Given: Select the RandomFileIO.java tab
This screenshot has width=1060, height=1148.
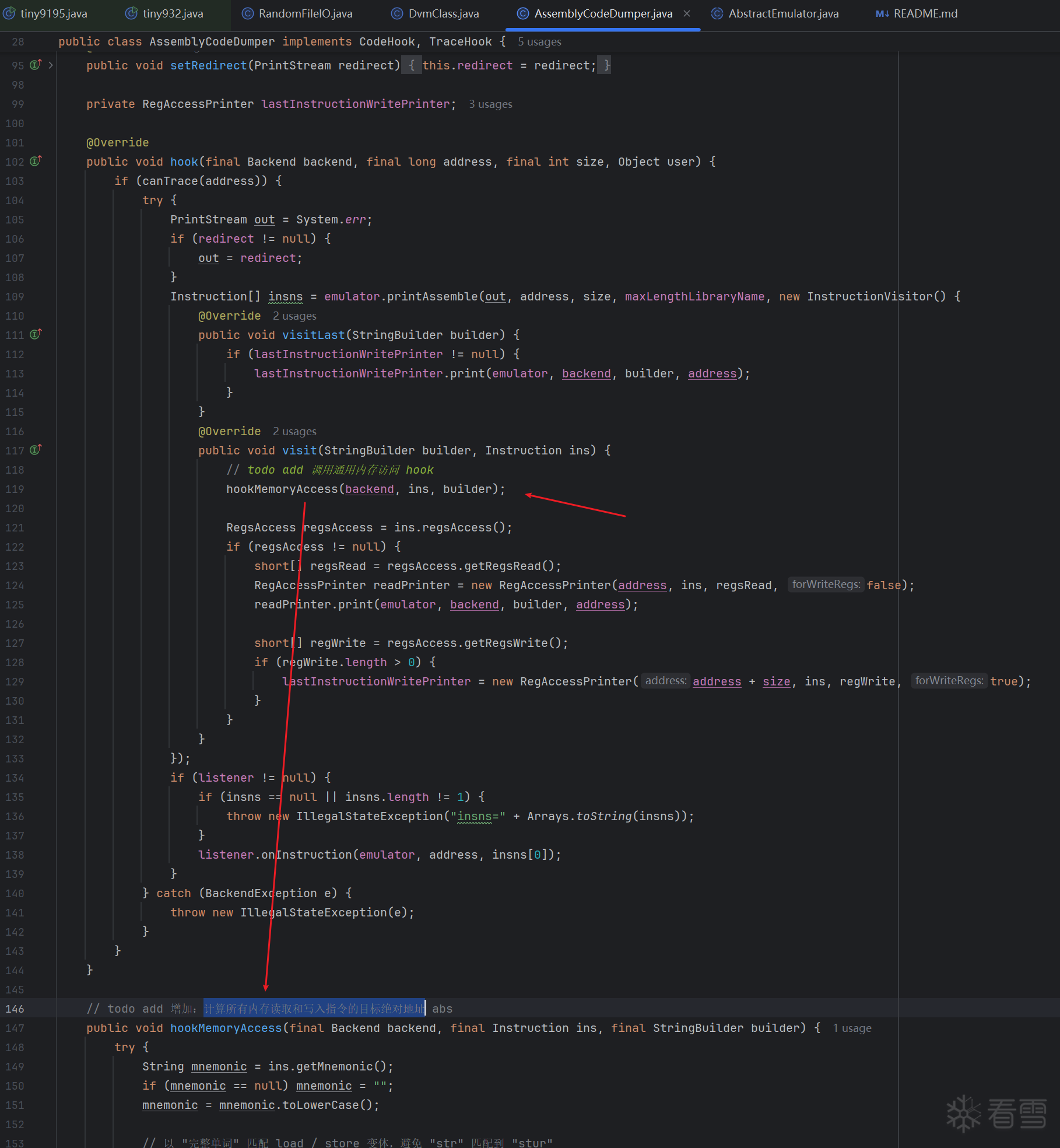Looking at the screenshot, I should [x=297, y=13].
